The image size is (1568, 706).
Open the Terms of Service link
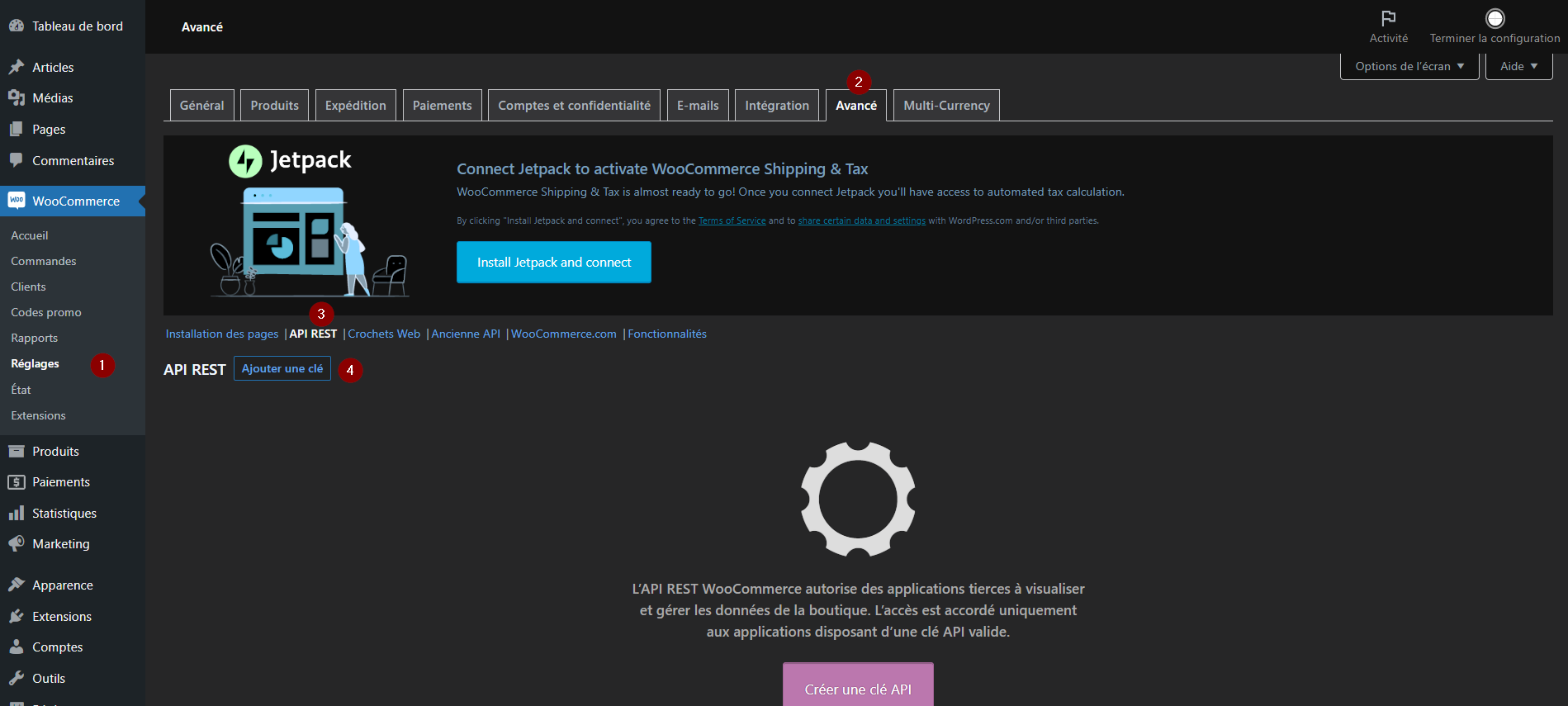[732, 220]
